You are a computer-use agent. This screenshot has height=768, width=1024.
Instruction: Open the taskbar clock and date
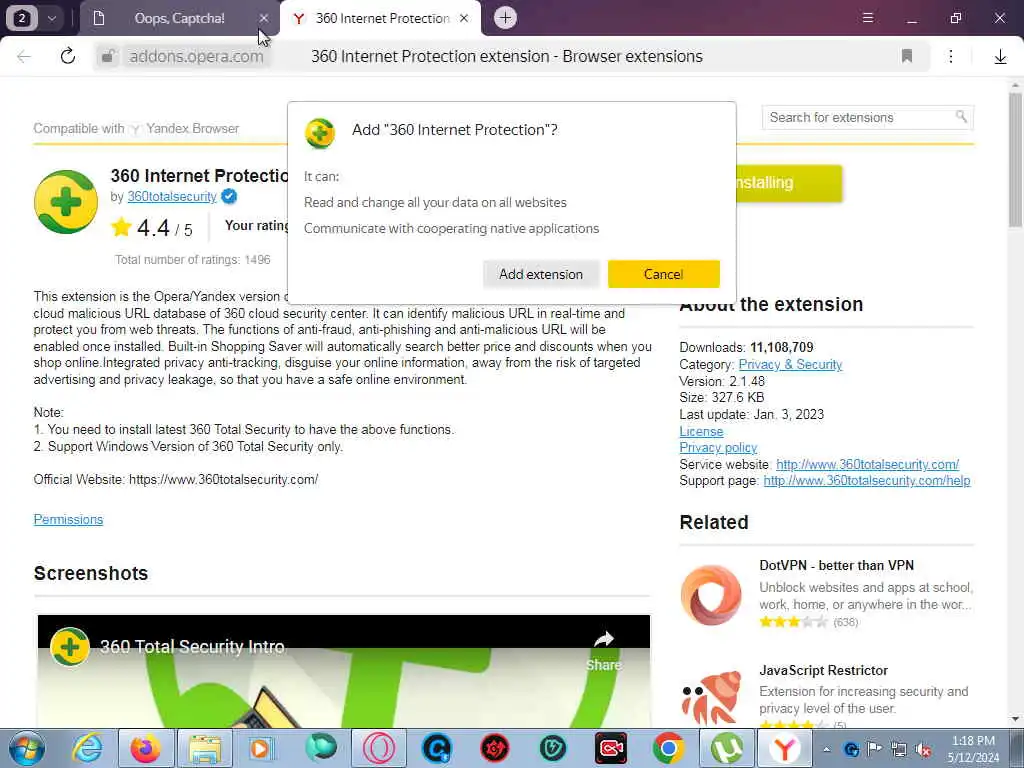974,749
